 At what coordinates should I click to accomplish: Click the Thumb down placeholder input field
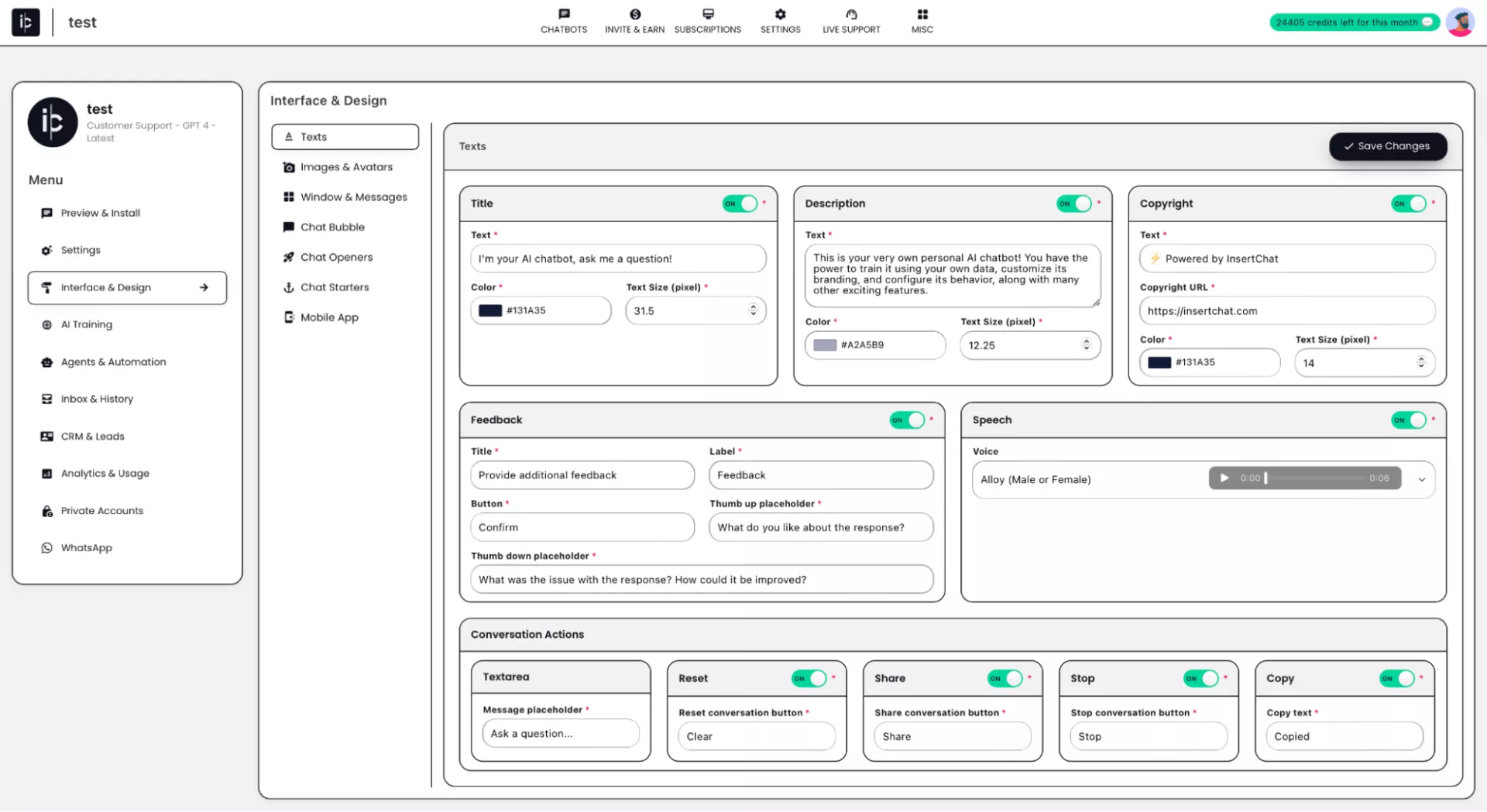click(701, 580)
